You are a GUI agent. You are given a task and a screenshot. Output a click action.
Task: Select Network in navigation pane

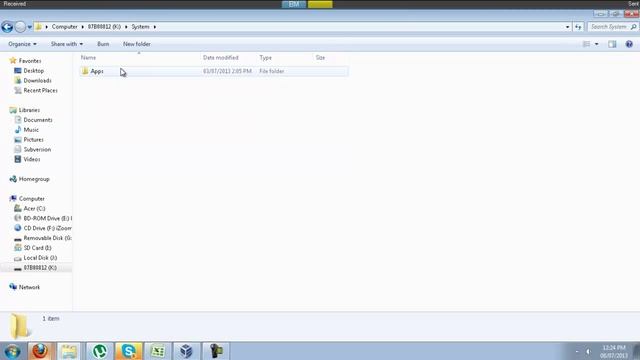click(29, 287)
